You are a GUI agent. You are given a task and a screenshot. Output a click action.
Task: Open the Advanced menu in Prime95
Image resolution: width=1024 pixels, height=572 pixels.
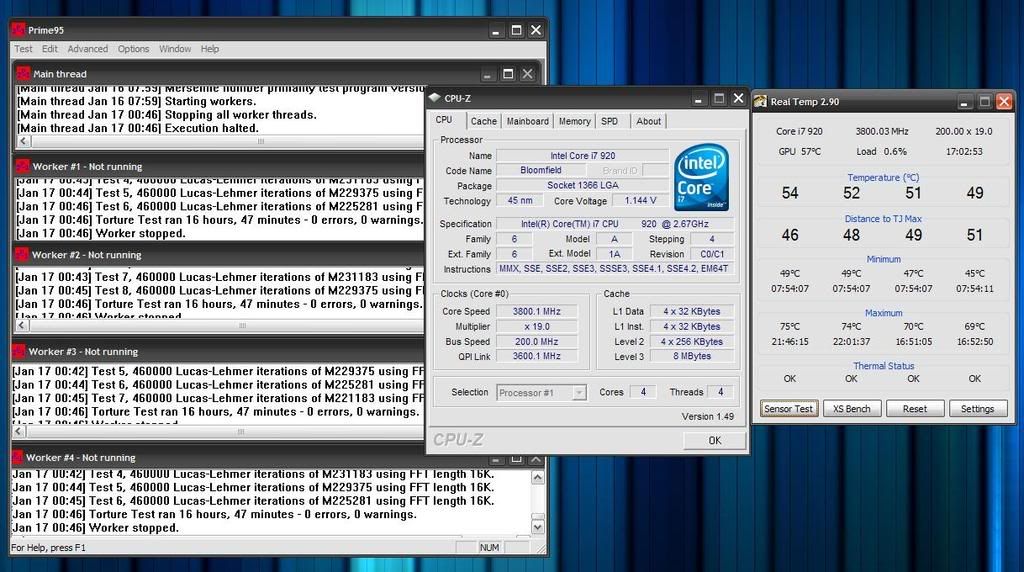pos(88,49)
